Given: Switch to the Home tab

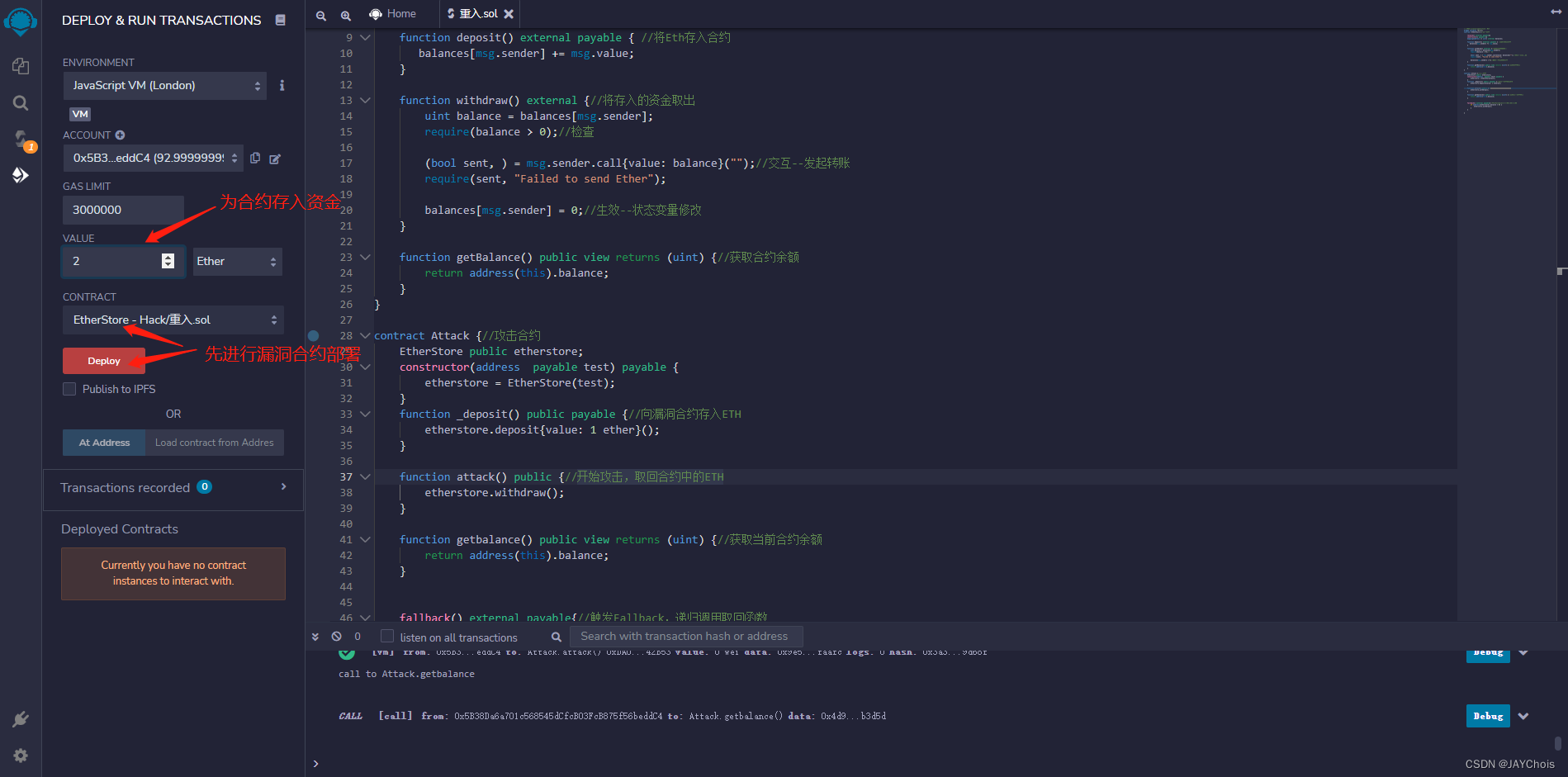Looking at the screenshot, I should (x=393, y=14).
